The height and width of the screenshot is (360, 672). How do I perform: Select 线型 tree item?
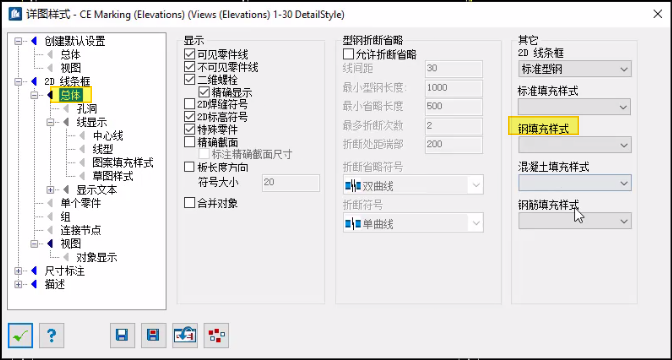point(103,150)
